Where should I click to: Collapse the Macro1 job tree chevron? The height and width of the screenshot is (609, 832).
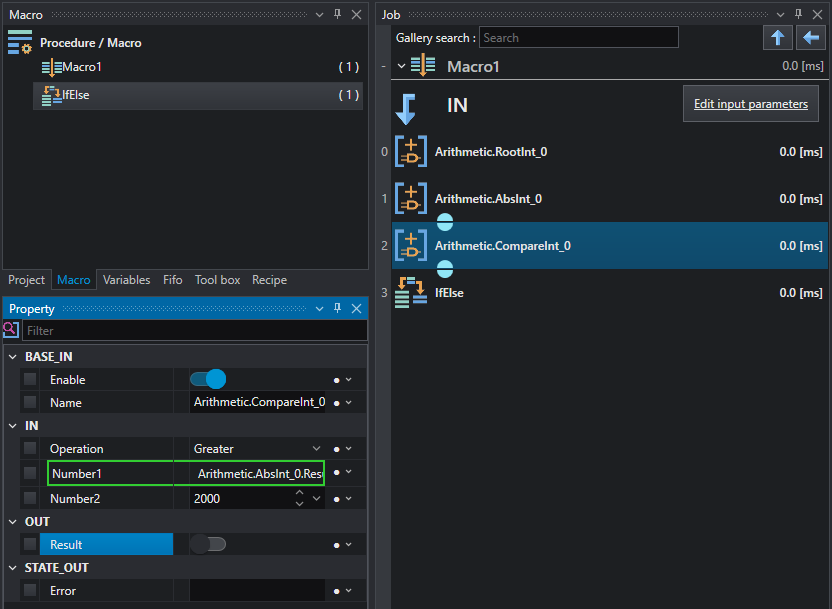click(x=402, y=66)
